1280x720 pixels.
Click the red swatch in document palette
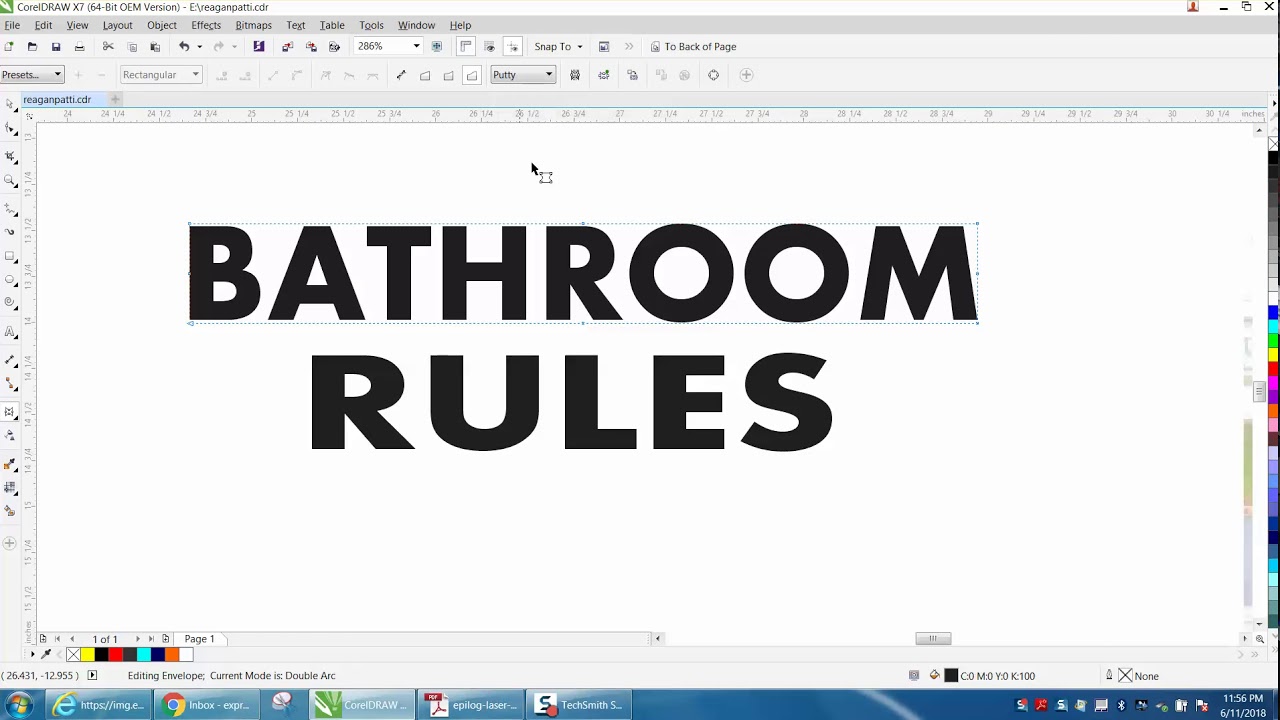point(116,655)
